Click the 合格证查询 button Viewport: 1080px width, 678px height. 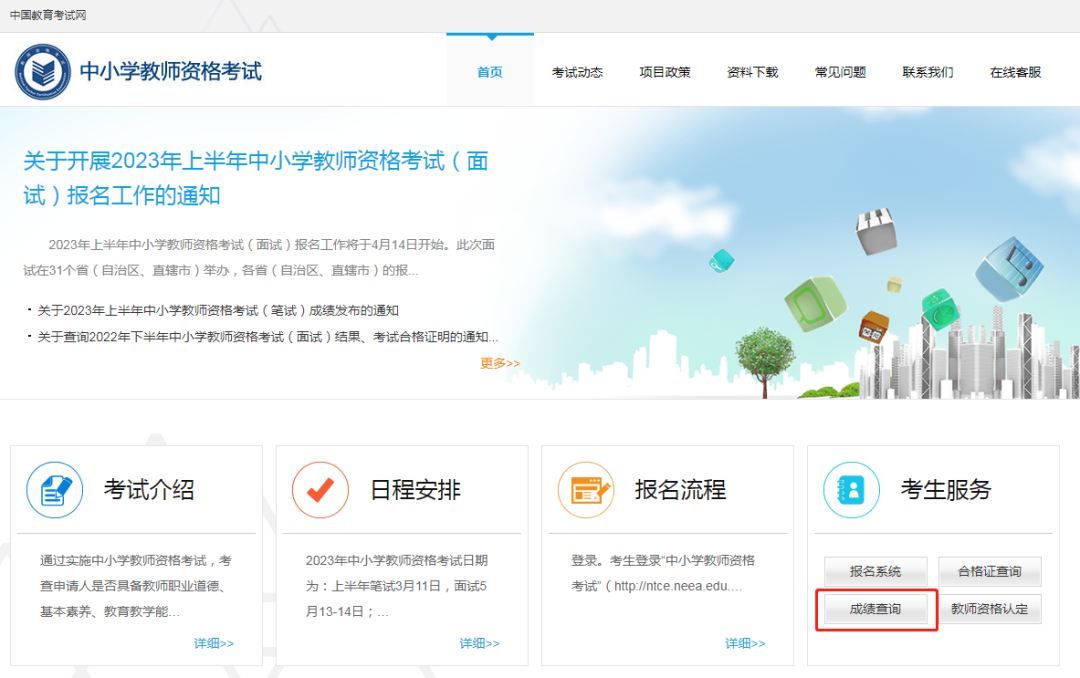tap(990, 571)
